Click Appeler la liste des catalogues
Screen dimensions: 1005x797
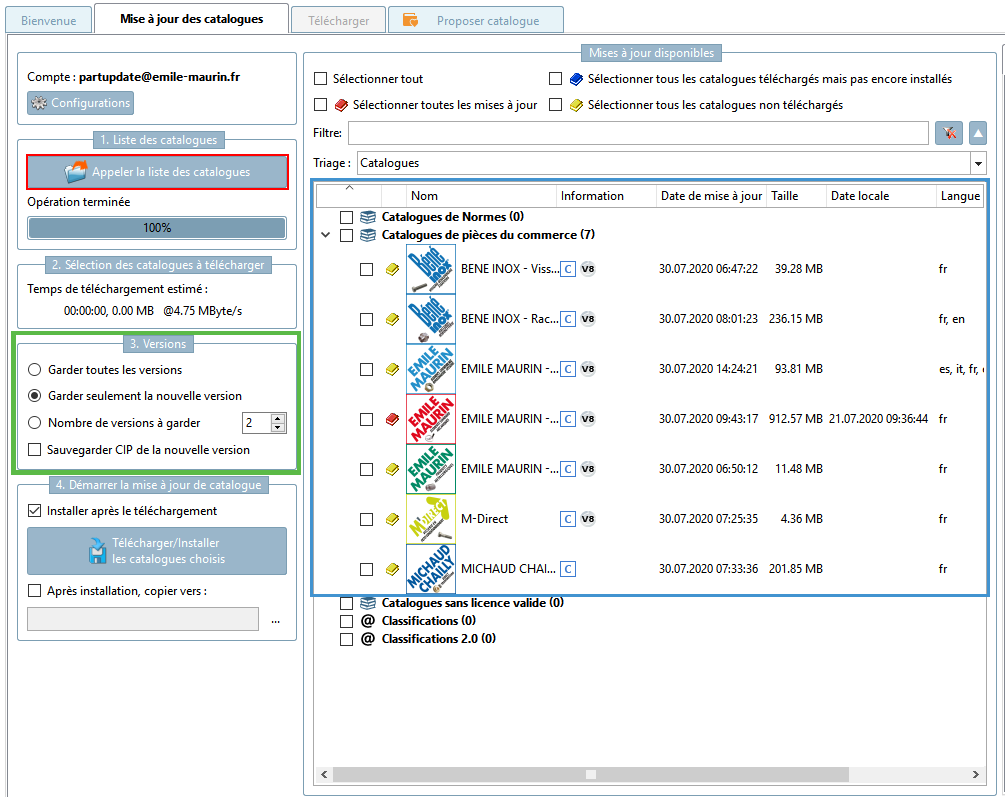(x=157, y=172)
